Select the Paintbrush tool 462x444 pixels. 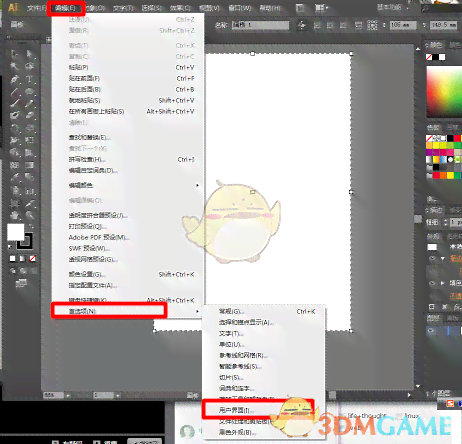[15, 104]
